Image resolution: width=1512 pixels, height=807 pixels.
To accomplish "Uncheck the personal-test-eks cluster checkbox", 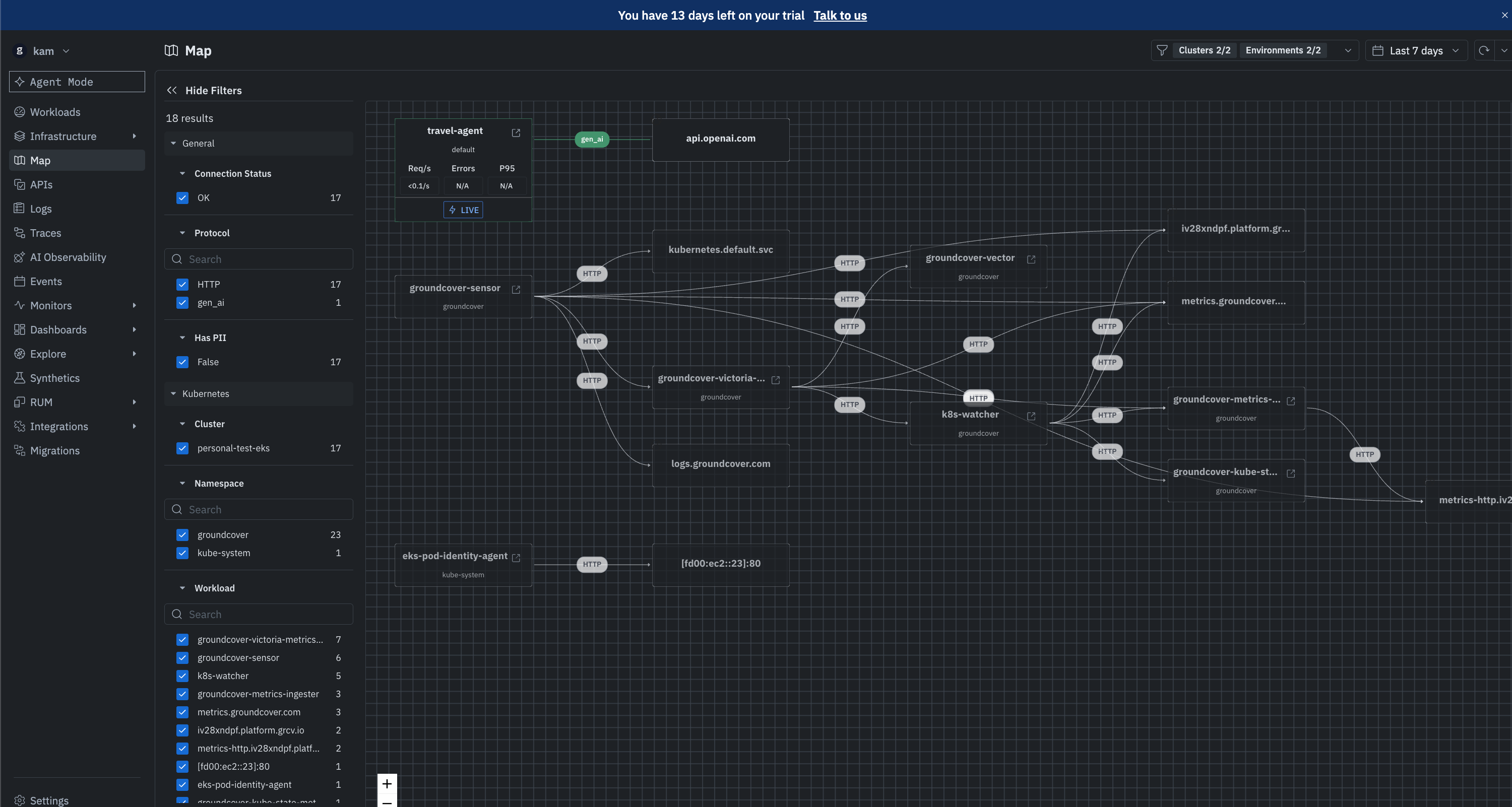I will point(182,448).
